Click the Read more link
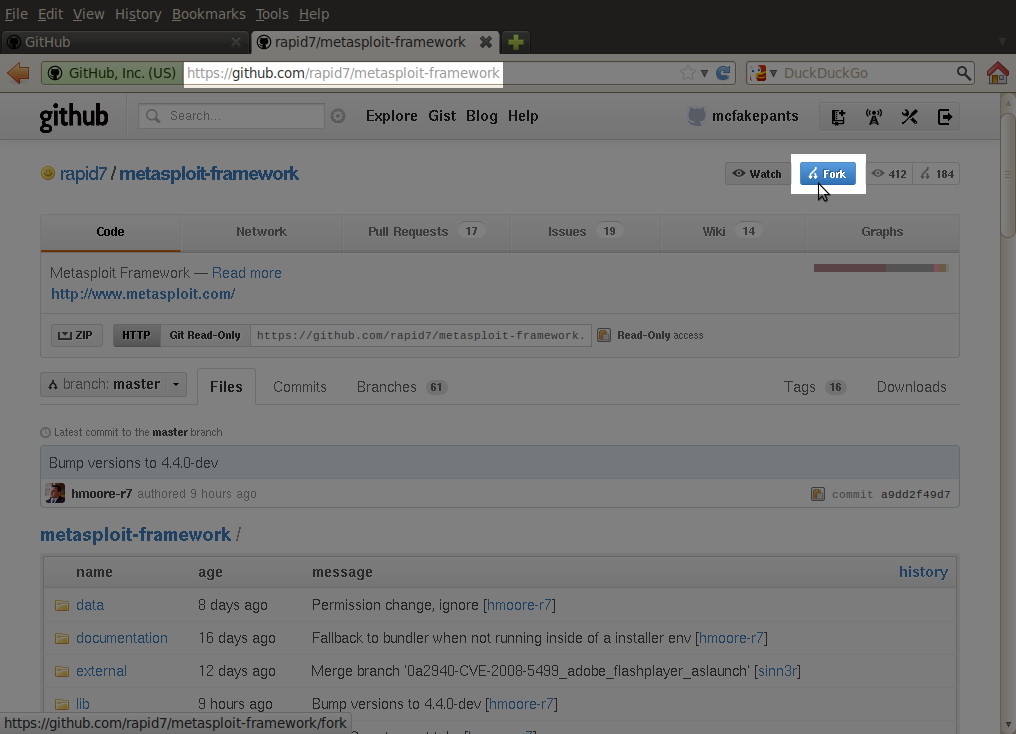Viewport: 1016px width, 734px height. coord(247,273)
